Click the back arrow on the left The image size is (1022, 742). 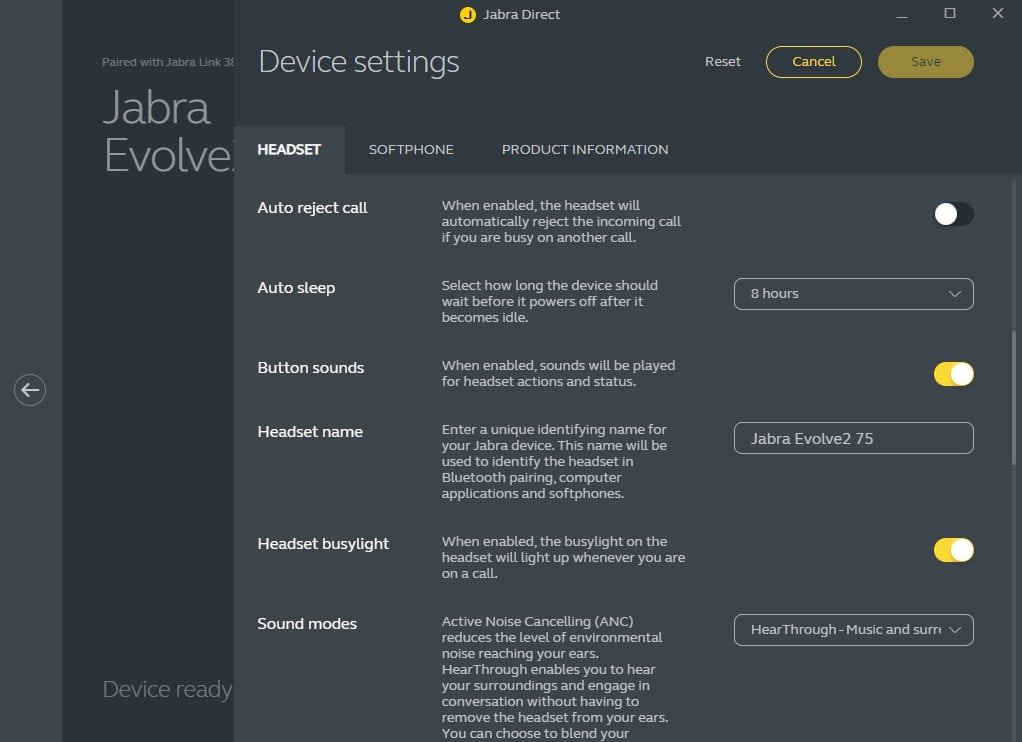pyautogui.click(x=30, y=390)
